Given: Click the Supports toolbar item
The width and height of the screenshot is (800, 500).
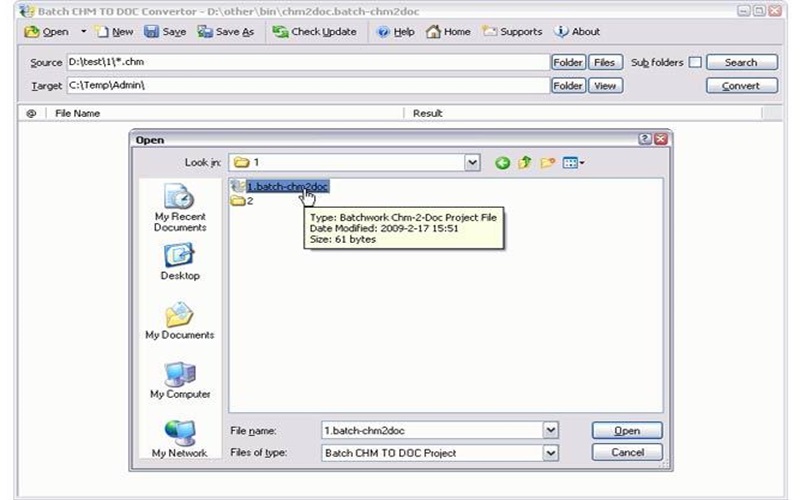Looking at the screenshot, I should tap(512, 32).
